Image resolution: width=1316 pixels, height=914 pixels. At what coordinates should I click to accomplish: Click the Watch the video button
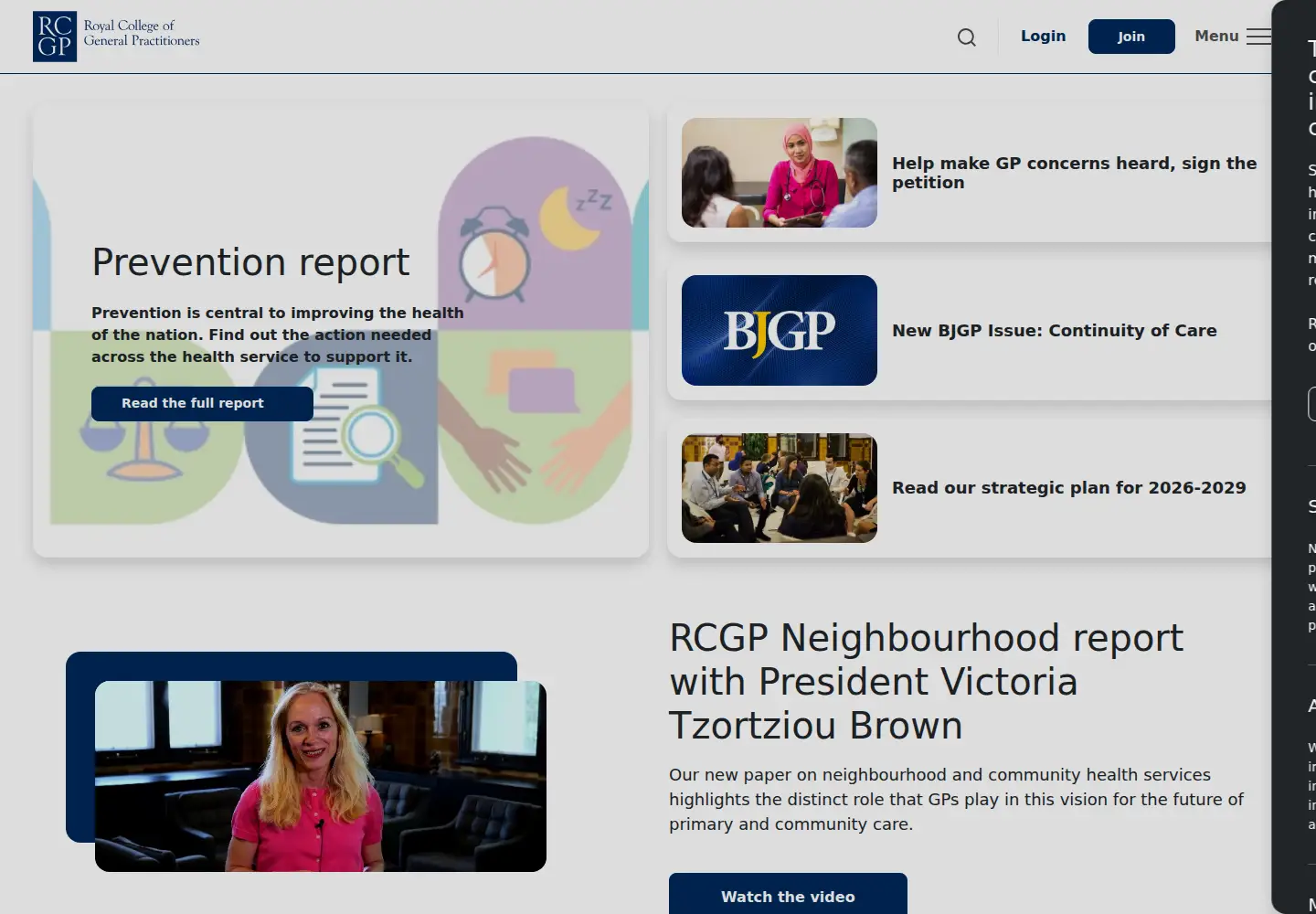788,896
